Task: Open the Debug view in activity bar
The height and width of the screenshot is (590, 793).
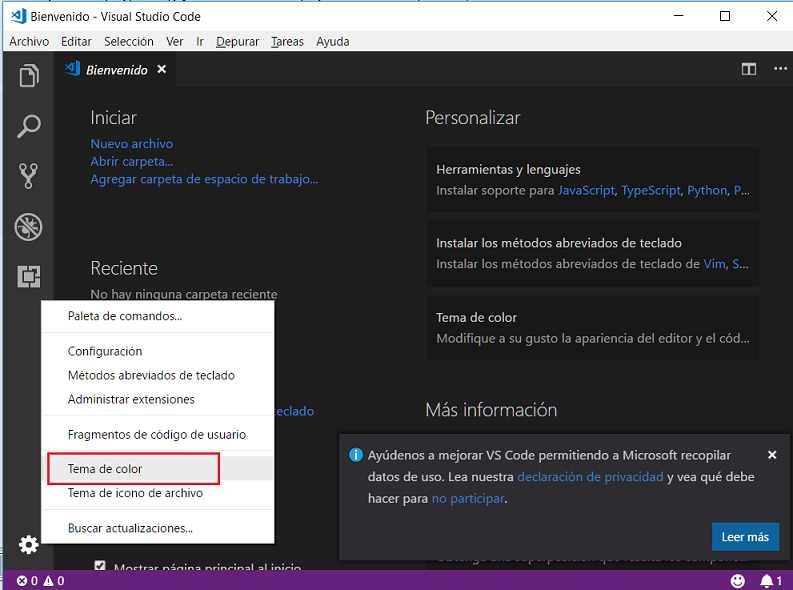Action: (29, 226)
